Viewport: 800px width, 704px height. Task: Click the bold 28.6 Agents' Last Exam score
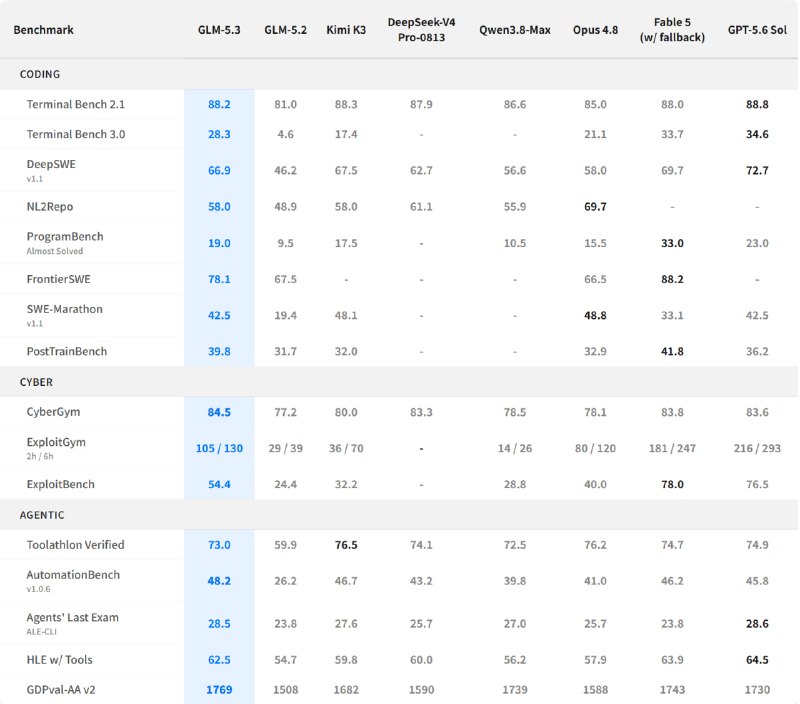click(x=757, y=623)
